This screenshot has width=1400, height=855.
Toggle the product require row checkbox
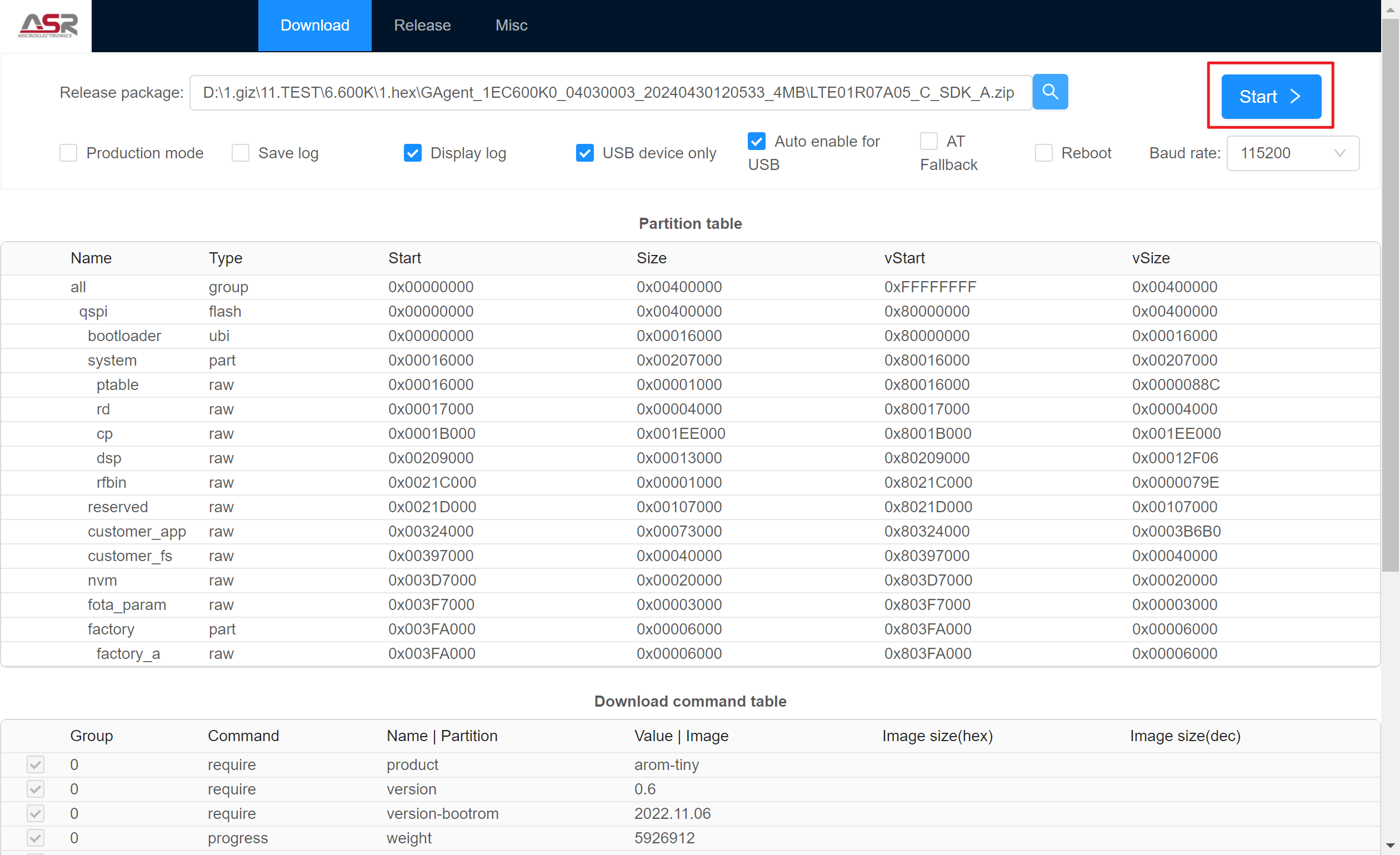pos(35,764)
